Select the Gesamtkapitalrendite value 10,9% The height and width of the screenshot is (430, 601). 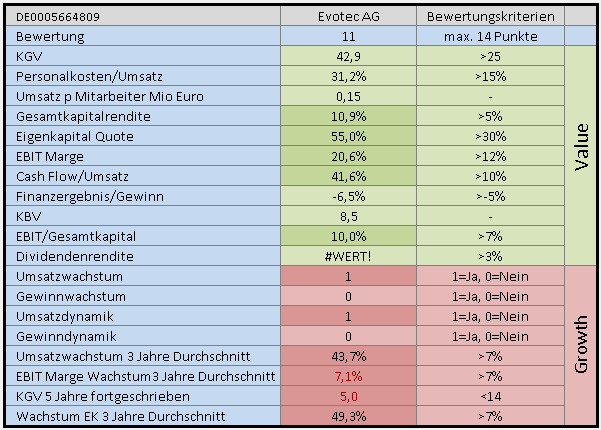tap(349, 114)
